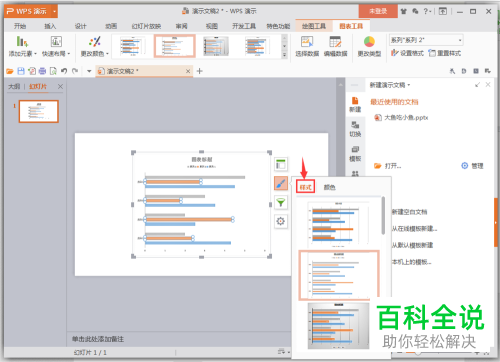Open the chart series selector combo box

426,40
